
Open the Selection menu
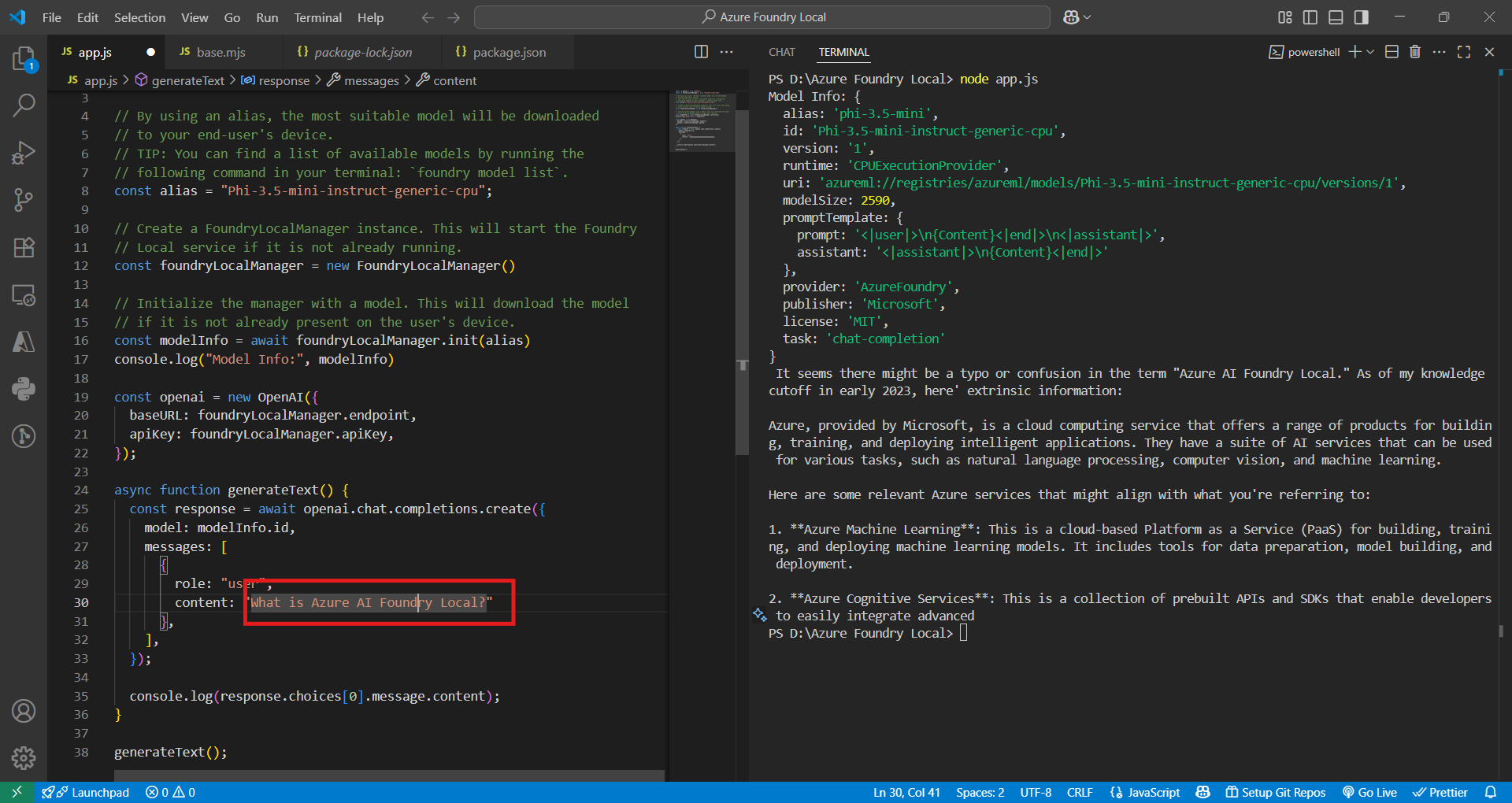coord(139,17)
